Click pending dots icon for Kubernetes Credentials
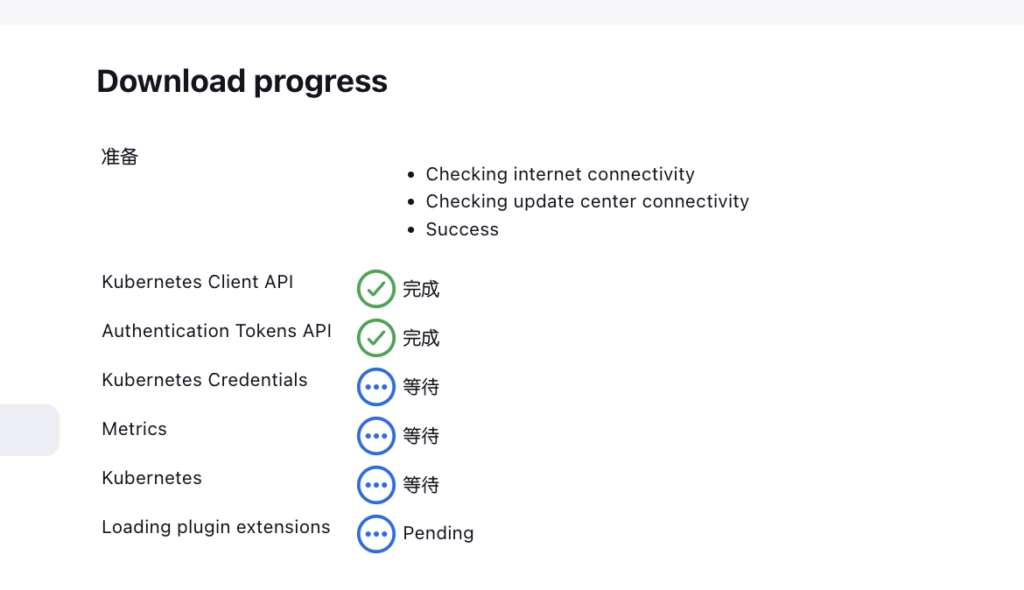Screen dimensions: 1024x590 click(376, 387)
